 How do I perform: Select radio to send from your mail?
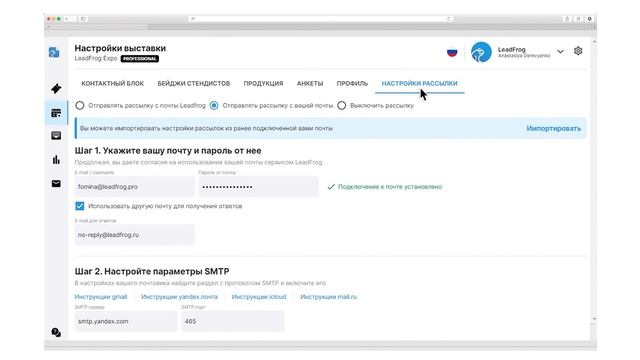point(214,106)
